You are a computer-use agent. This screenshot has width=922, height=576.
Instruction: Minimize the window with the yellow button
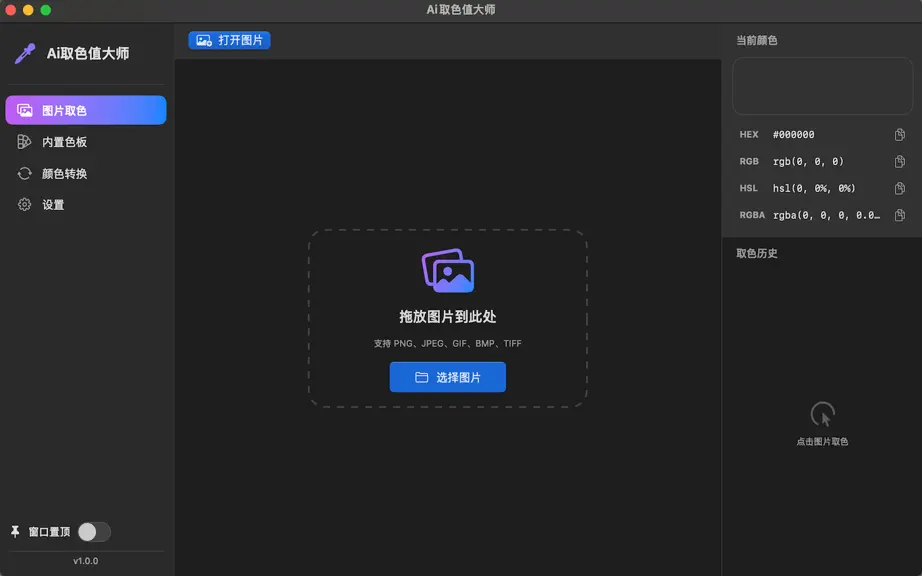28,10
